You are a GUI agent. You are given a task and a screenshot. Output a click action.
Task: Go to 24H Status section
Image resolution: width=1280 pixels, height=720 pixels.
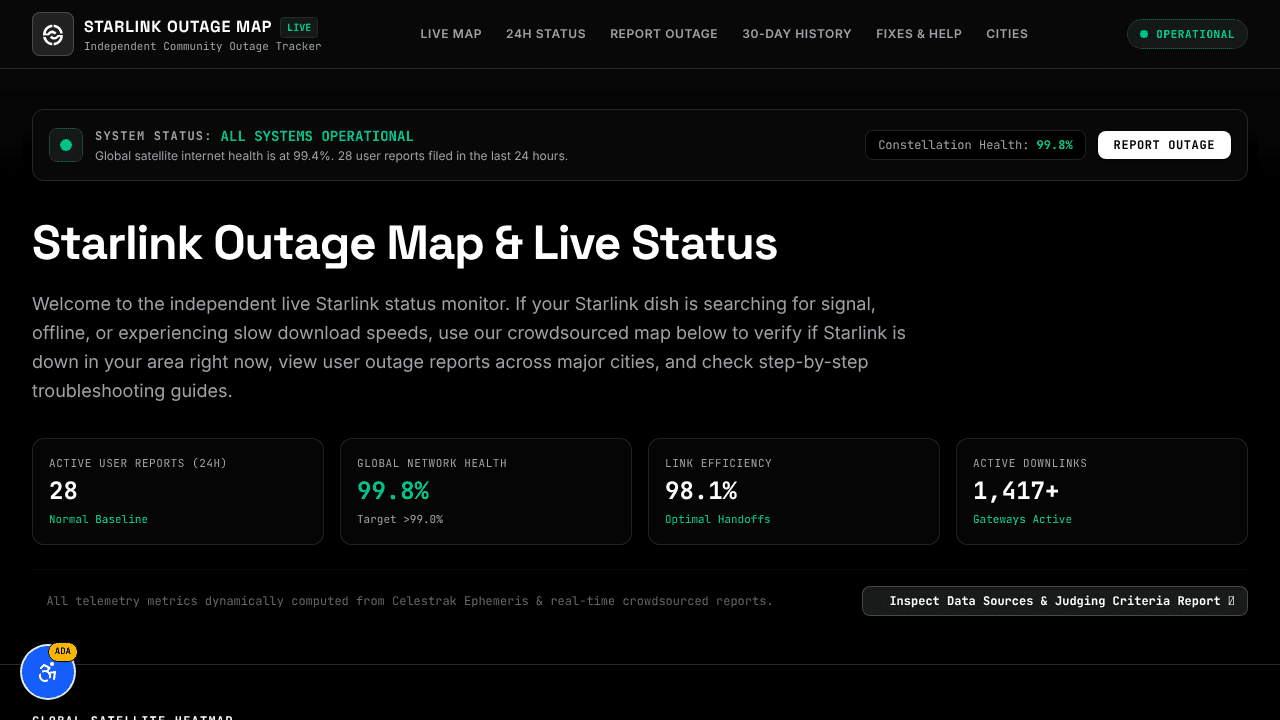tap(546, 34)
